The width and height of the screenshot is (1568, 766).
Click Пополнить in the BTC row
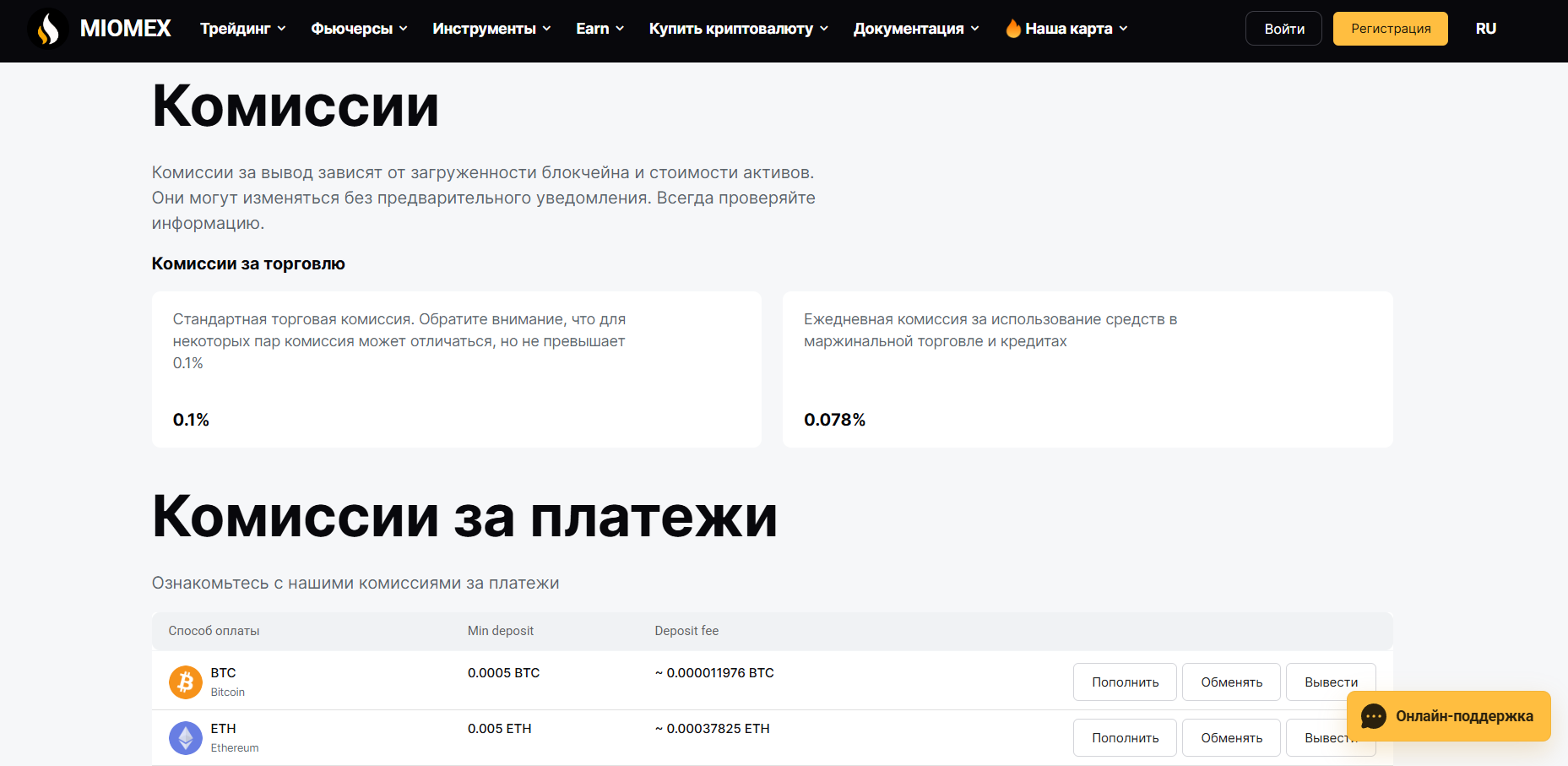tap(1125, 682)
